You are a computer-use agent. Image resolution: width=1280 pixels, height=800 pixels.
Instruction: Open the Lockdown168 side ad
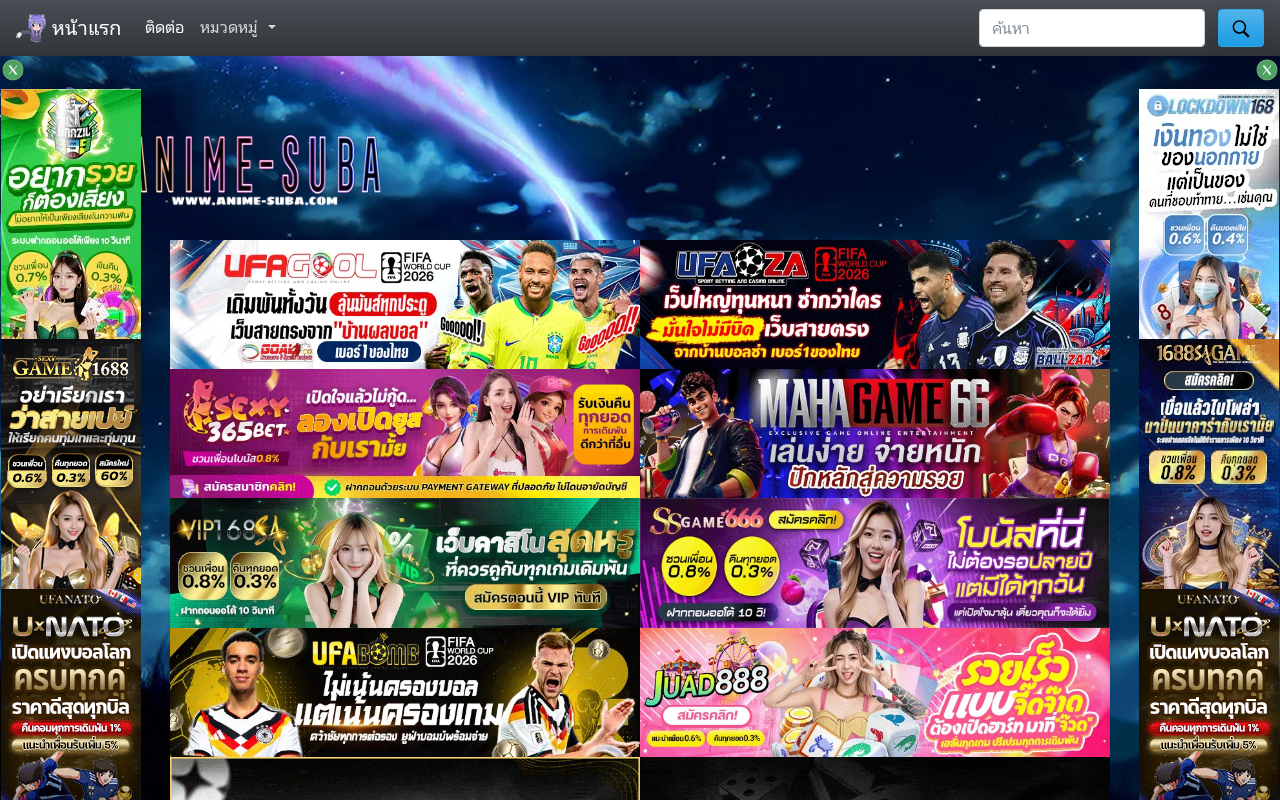[x=1209, y=214]
